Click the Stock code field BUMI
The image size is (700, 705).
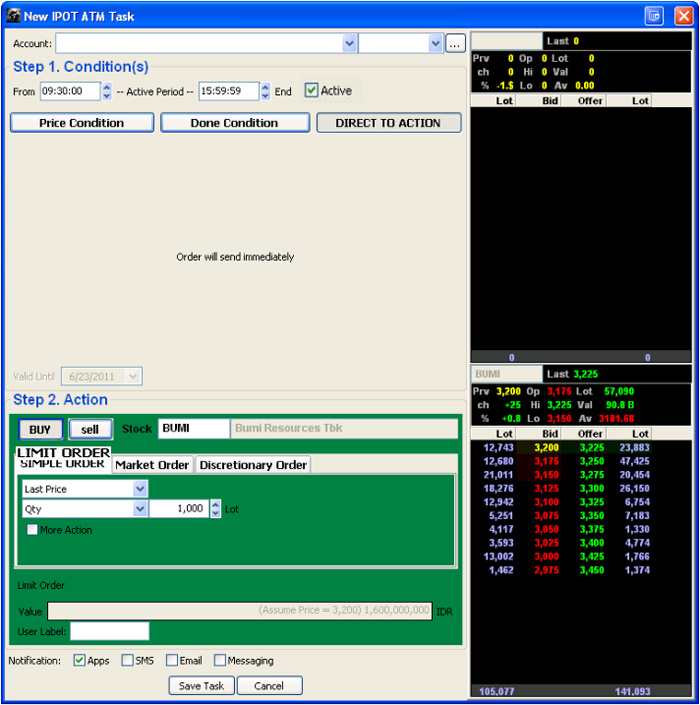(194, 428)
